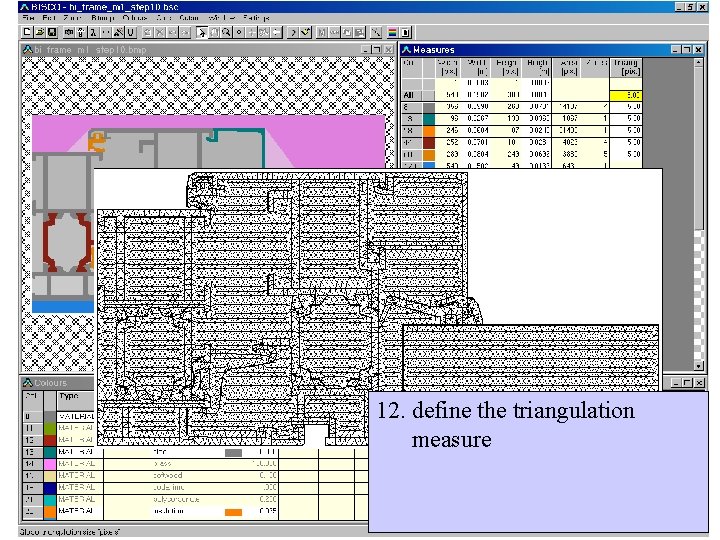Viewport: 720px width, 540px height.
Task: Activate the magnifying glass zoom tool
Action: point(226,32)
